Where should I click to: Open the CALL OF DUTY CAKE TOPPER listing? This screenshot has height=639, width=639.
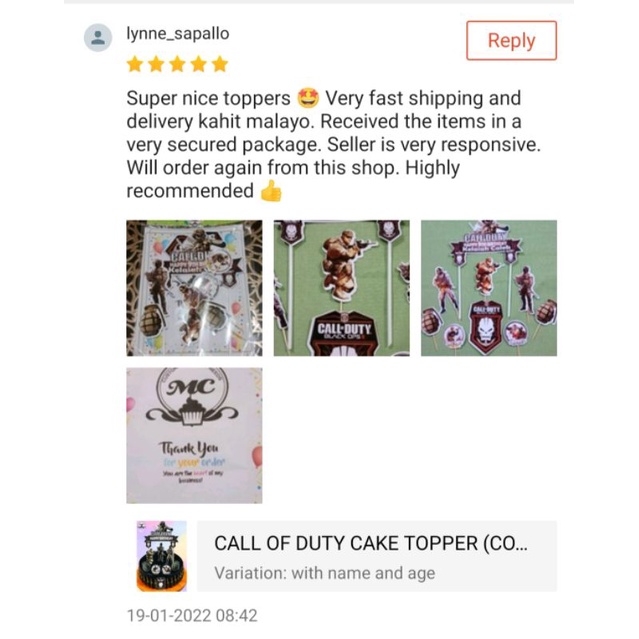(371, 544)
